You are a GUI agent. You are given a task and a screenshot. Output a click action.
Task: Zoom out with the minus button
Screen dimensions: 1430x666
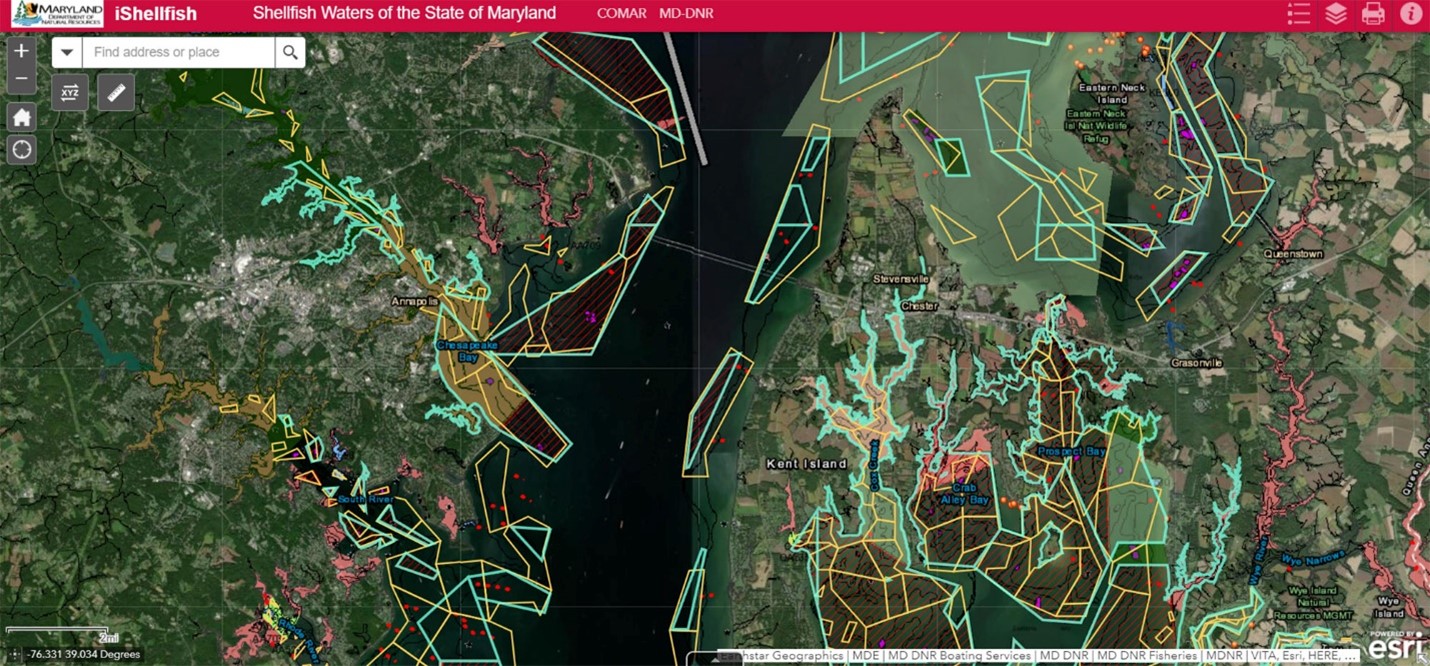(21, 78)
